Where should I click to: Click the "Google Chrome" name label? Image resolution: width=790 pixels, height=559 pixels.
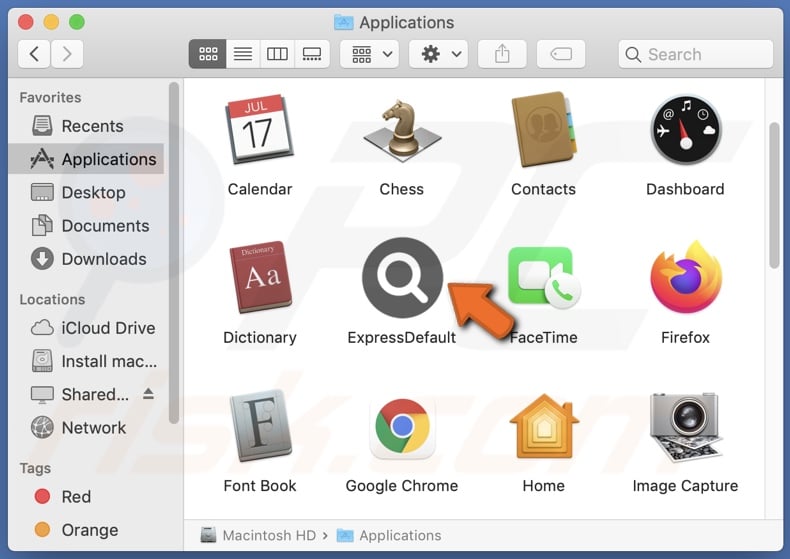[402, 486]
